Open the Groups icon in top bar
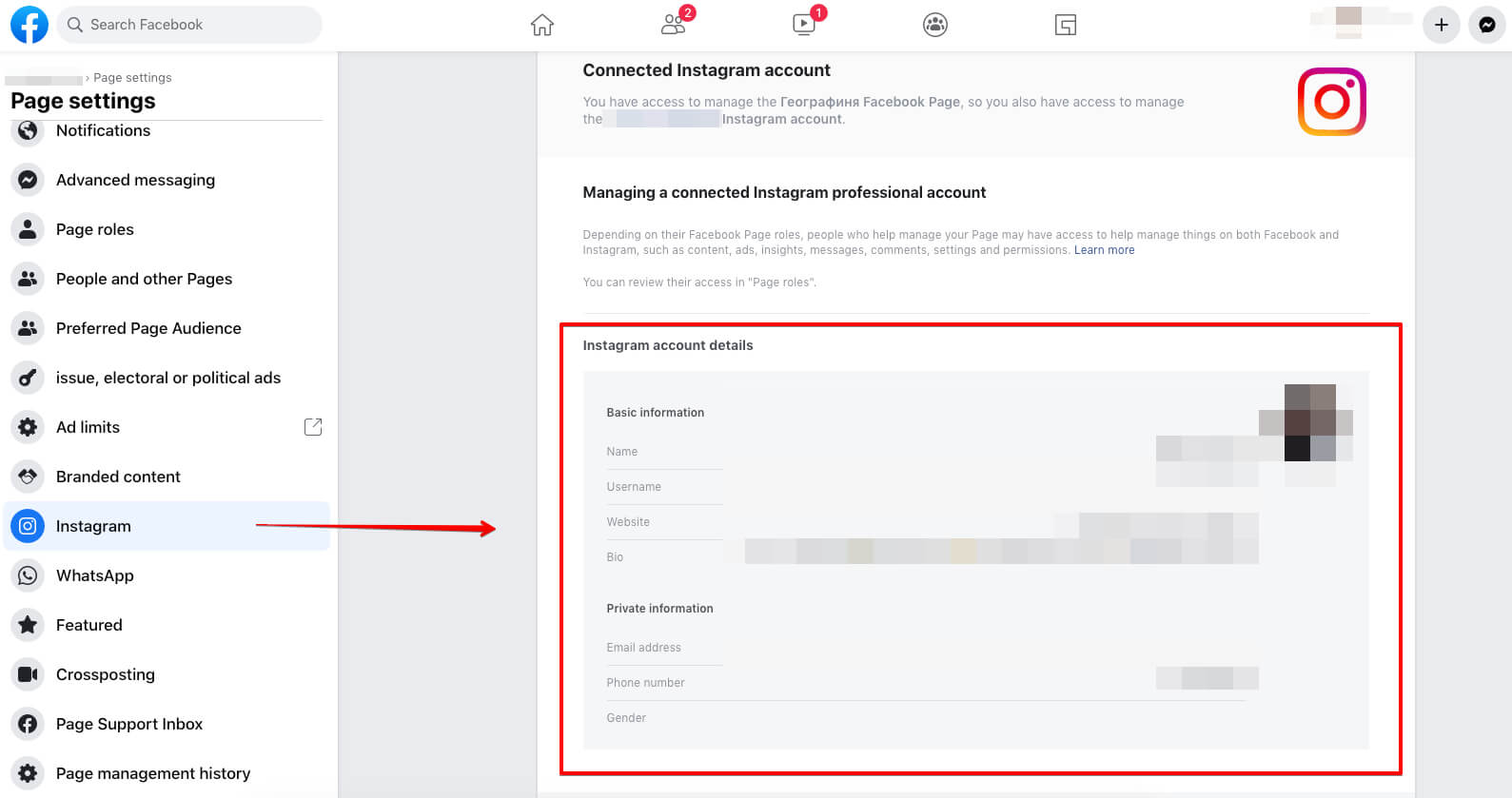1512x798 pixels. (935, 25)
